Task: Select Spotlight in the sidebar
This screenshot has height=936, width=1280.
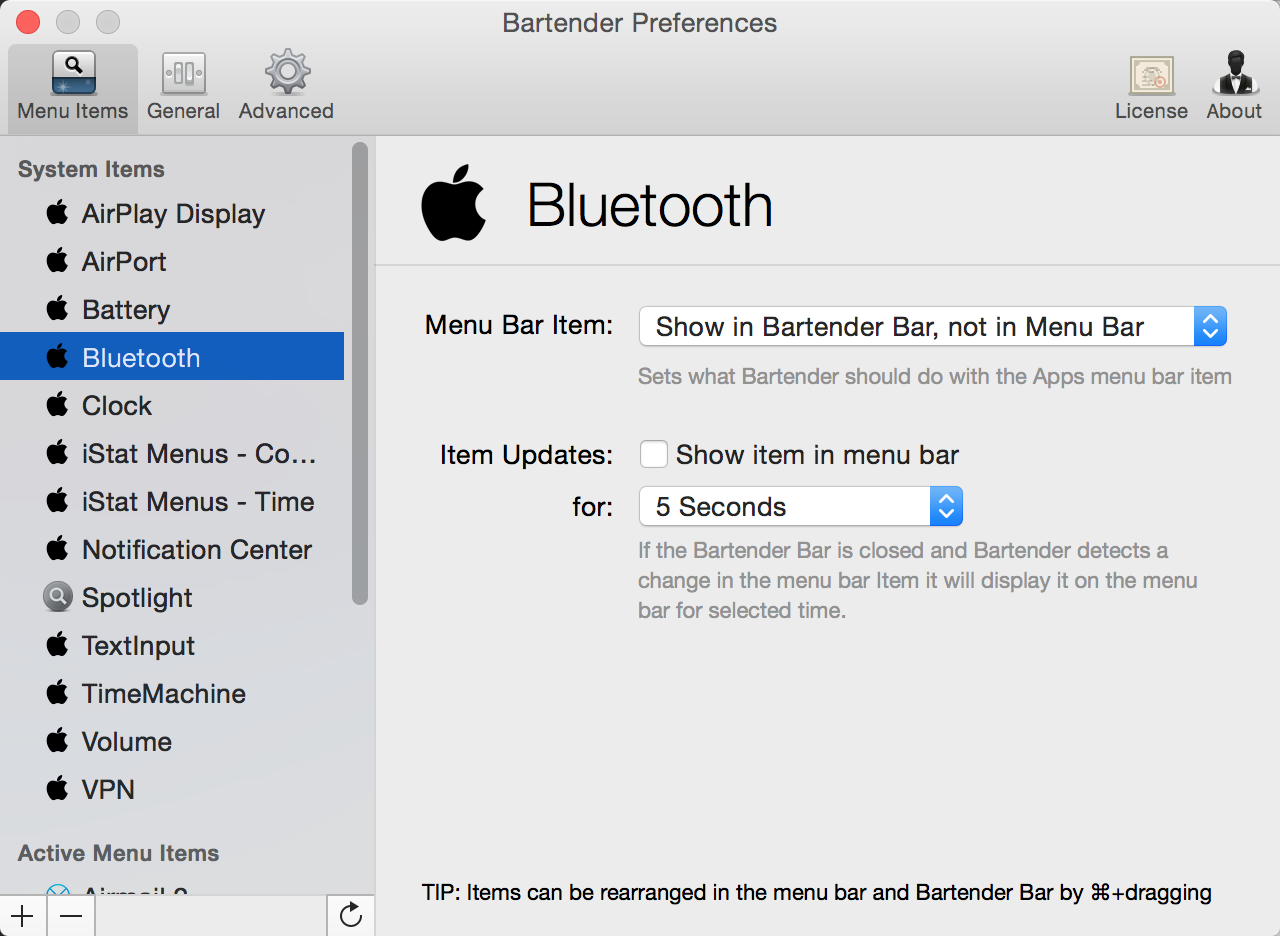Action: 172,597
